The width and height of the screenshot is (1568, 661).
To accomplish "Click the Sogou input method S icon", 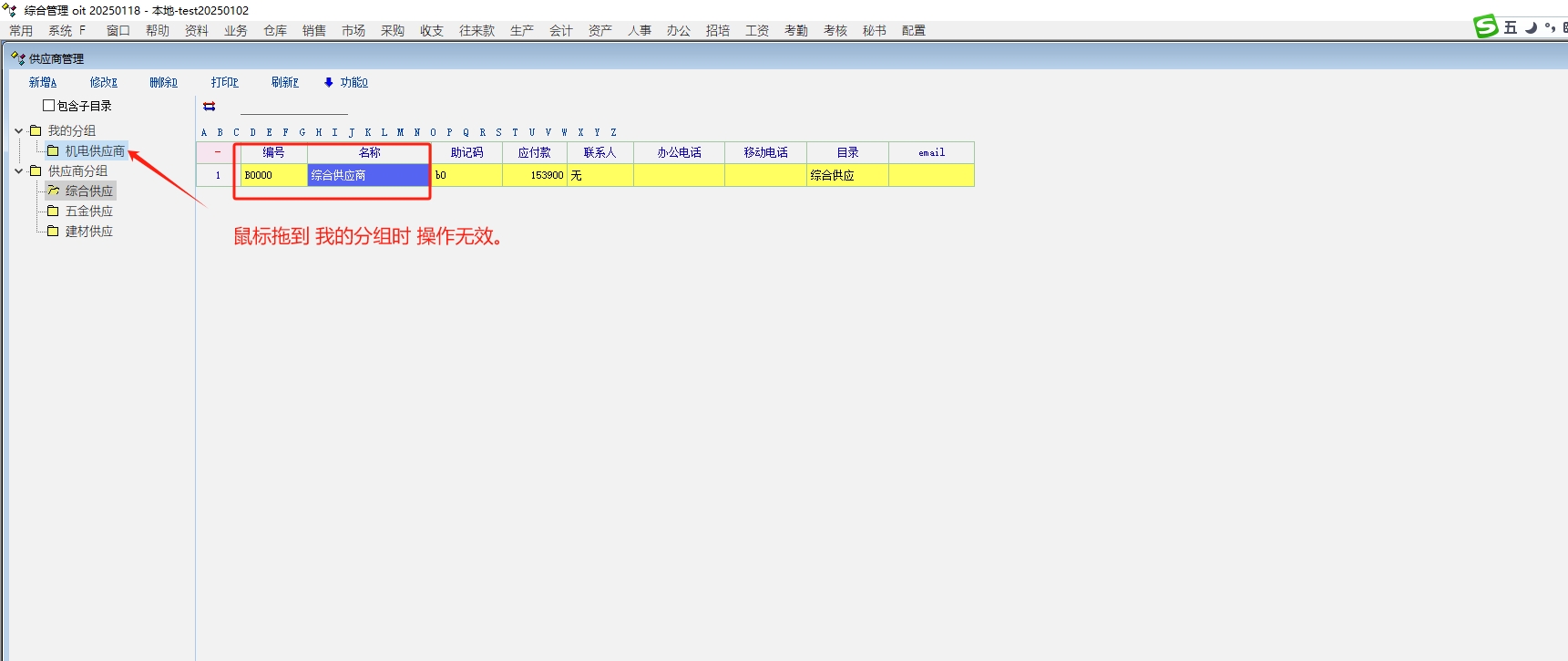I will click(1486, 27).
